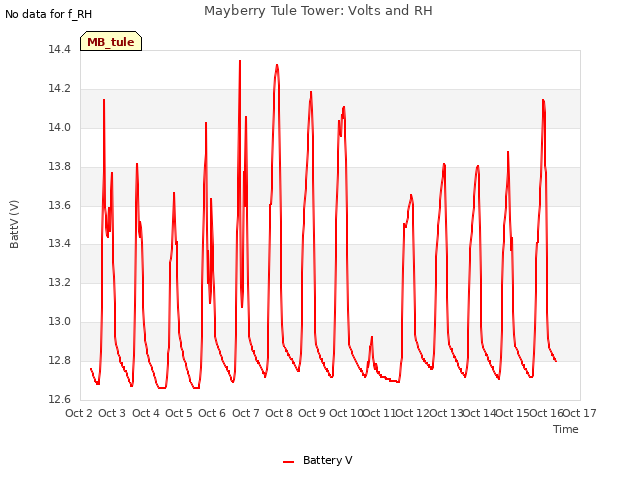Viewport: 640px width, 480px height.
Task: Click the small low peak near Oct 11
Action: pos(371,337)
